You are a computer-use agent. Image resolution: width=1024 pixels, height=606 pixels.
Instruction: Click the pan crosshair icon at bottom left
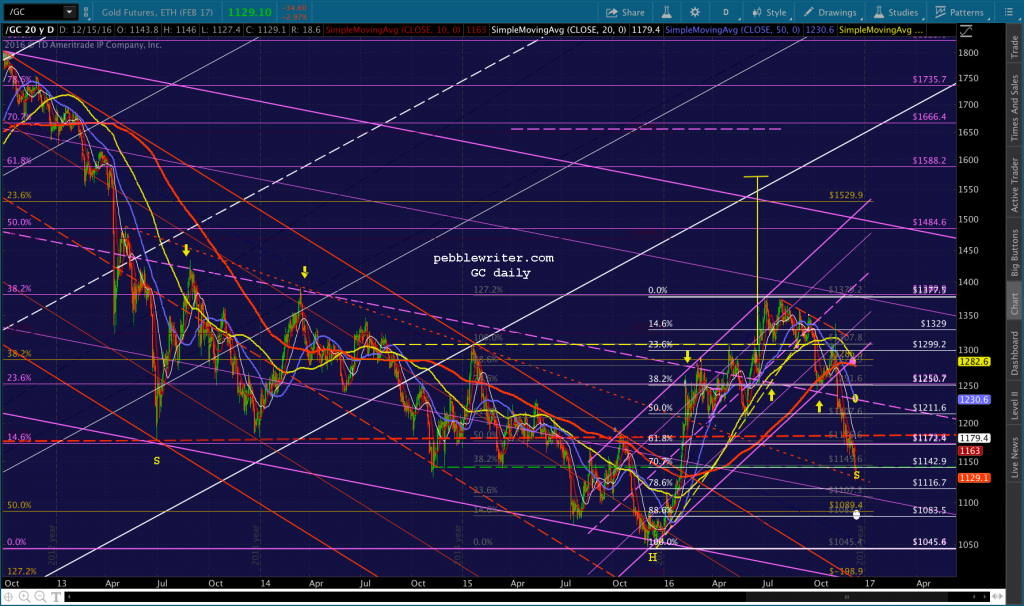pyautogui.click(x=9, y=596)
